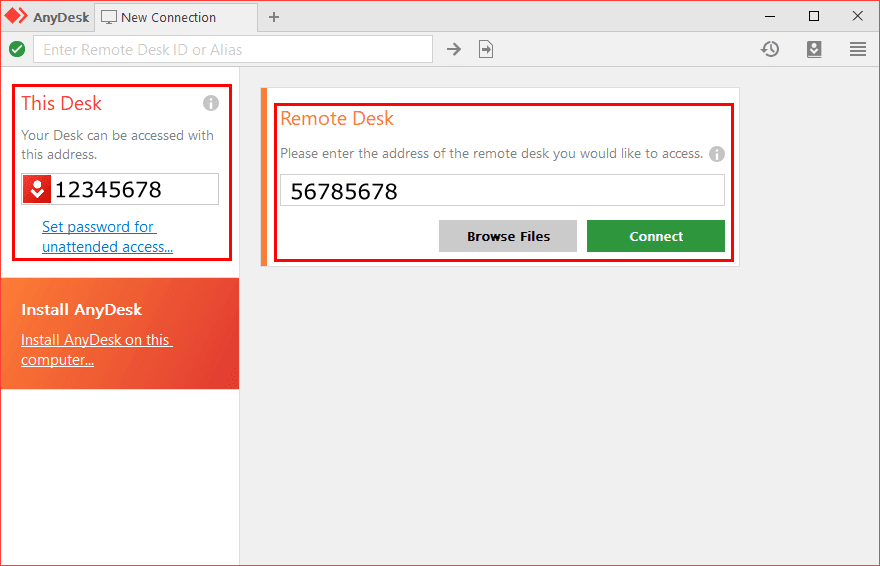Click info icon beside remote desk description

pos(717,154)
